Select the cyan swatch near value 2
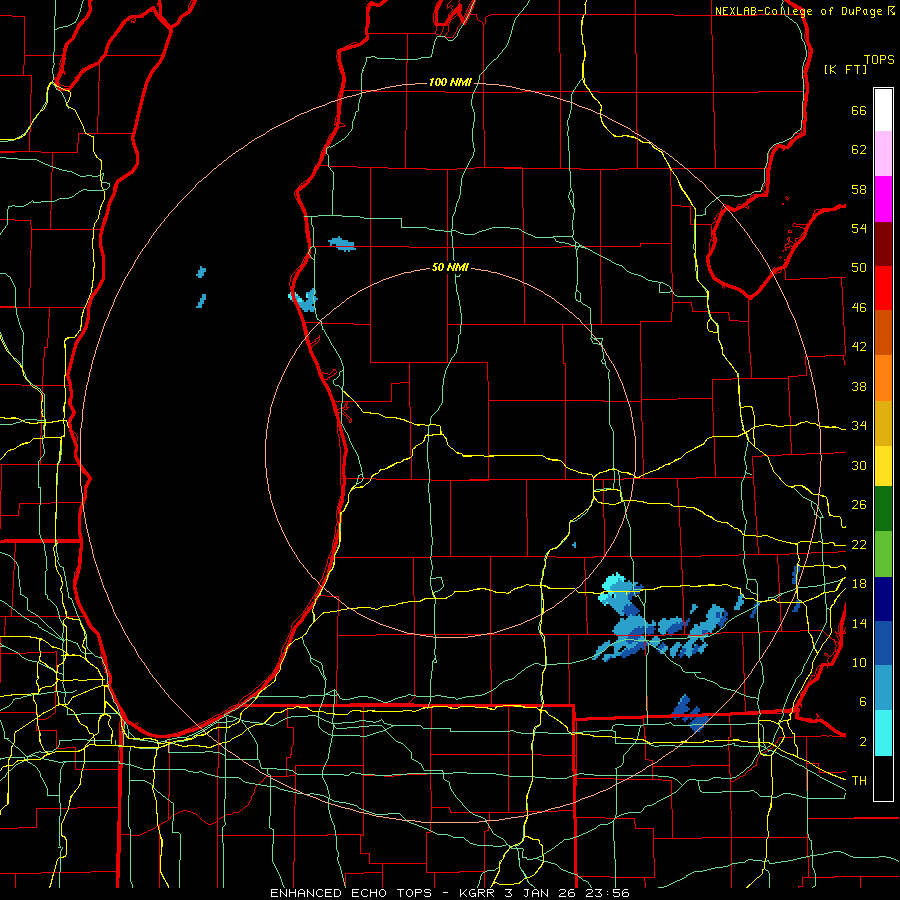 point(883,734)
